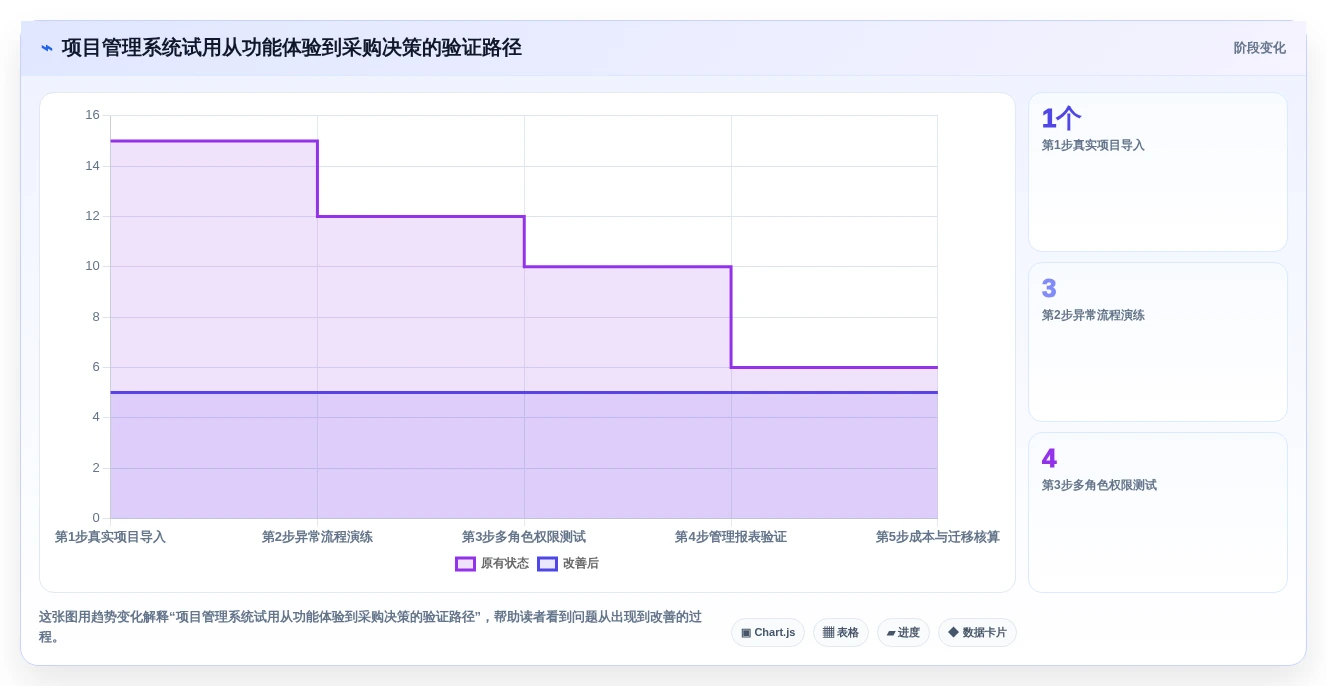Click the y-axis value 4
The width and height of the screenshot is (1327, 686).
(96, 417)
